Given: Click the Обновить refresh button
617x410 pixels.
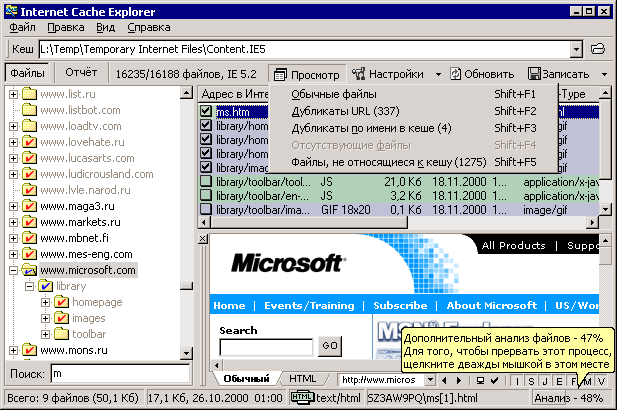Looking at the screenshot, I should [482, 74].
